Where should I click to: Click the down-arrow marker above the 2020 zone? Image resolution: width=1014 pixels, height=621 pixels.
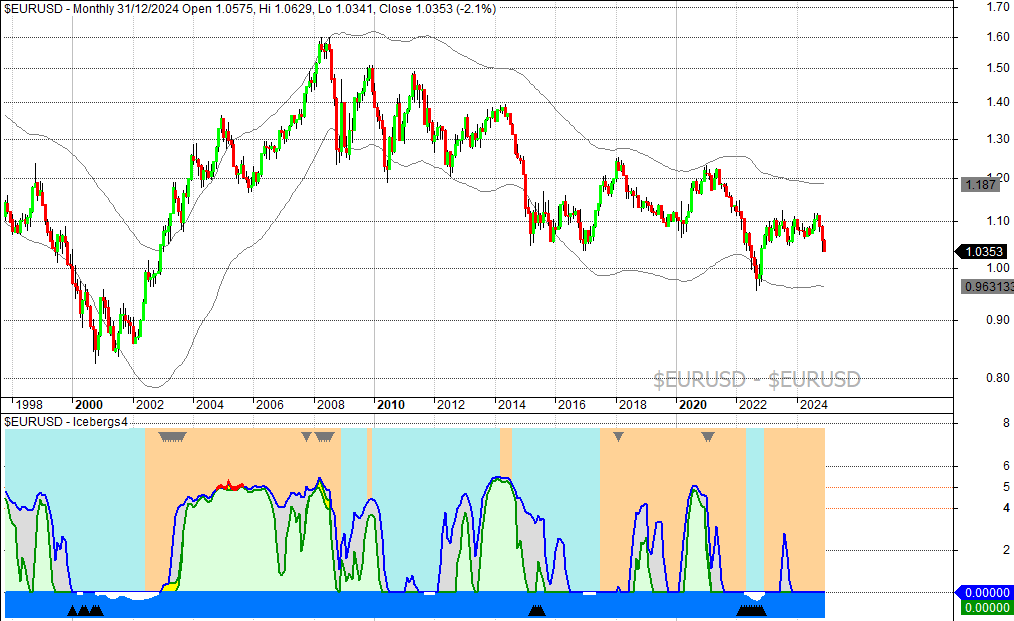tap(707, 438)
